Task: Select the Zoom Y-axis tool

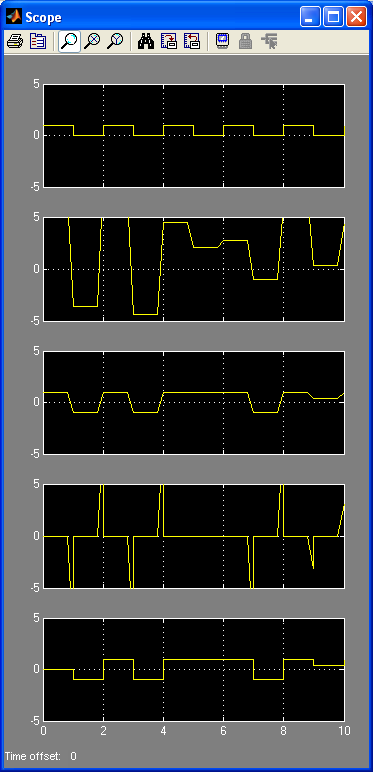Action: 115,42
